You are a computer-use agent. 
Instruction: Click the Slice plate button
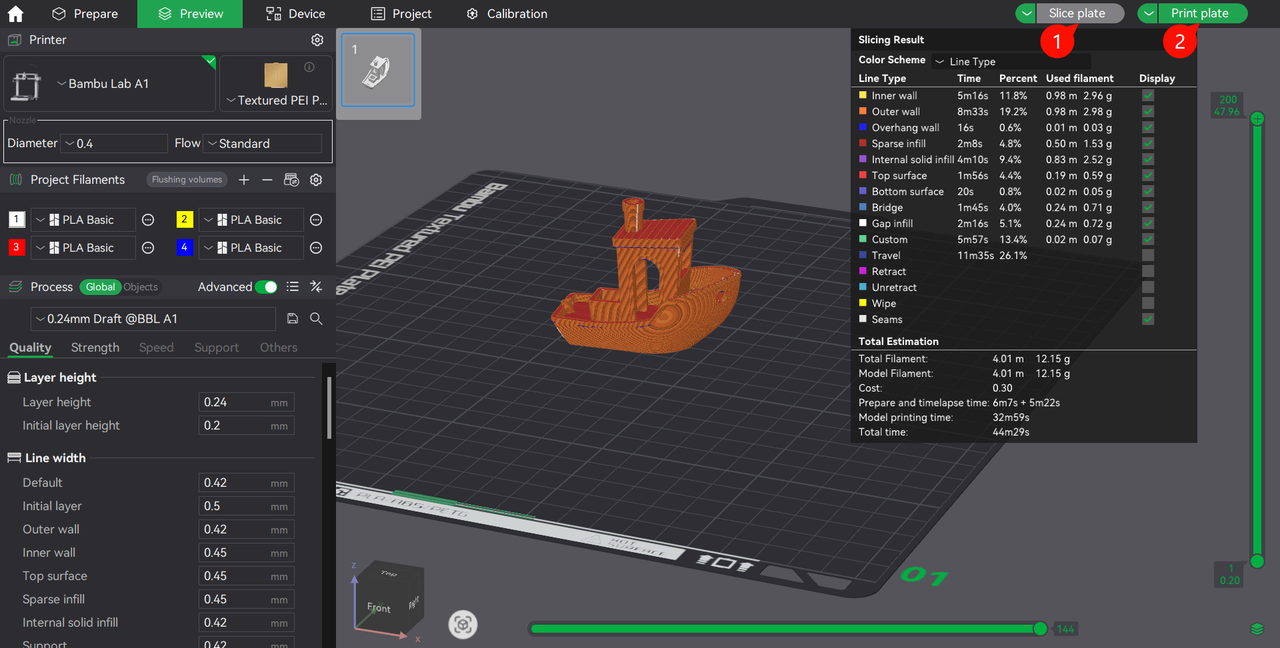click(1076, 14)
